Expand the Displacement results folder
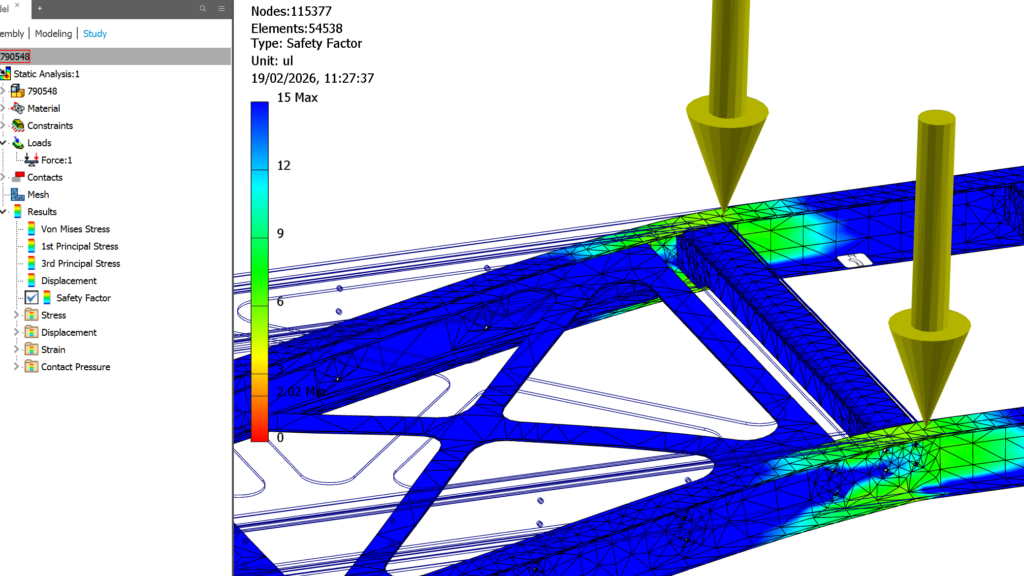The height and width of the screenshot is (576, 1024). click(16, 332)
